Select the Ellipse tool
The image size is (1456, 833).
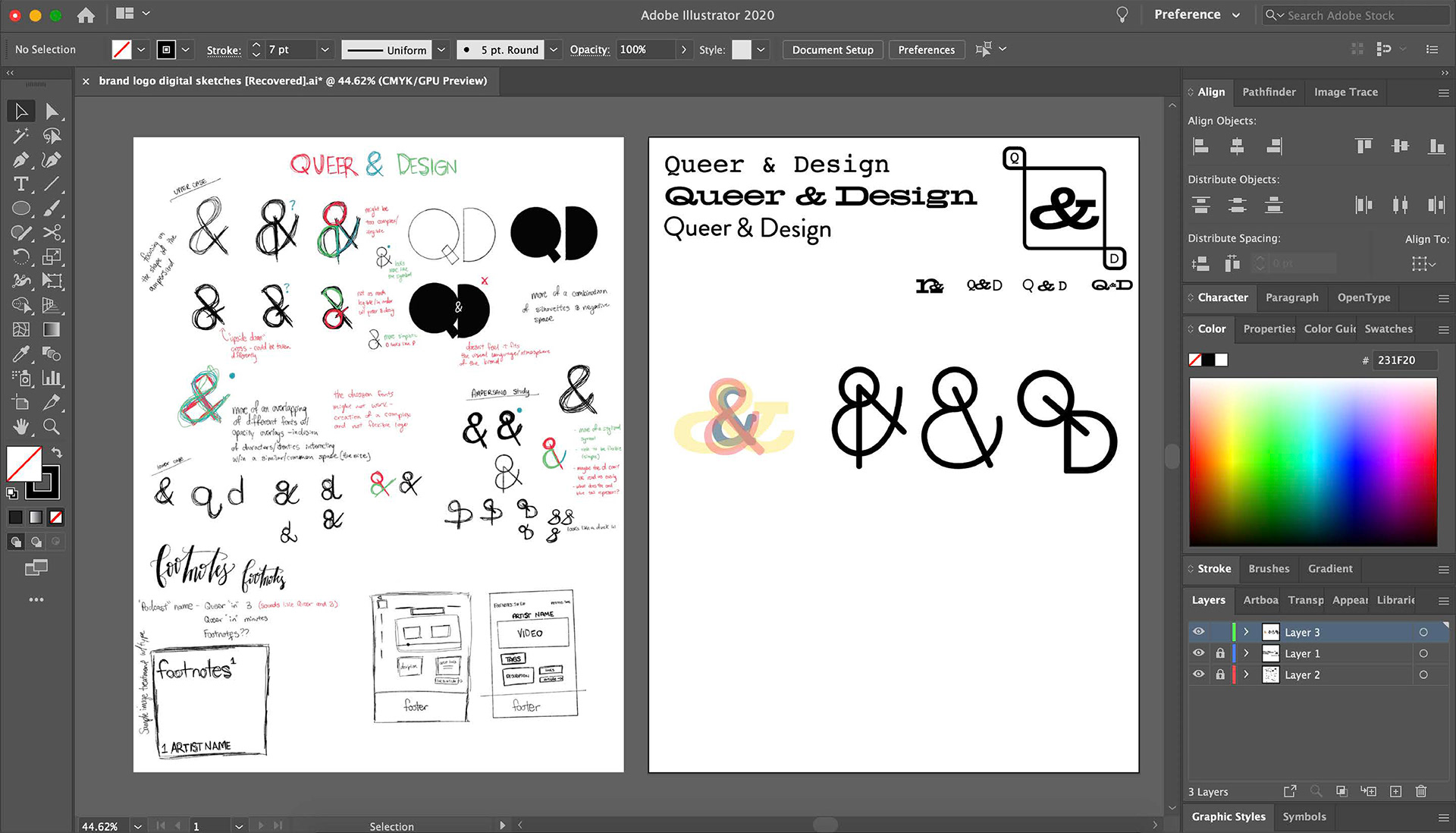pyautogui.click(x=21, y=209)
